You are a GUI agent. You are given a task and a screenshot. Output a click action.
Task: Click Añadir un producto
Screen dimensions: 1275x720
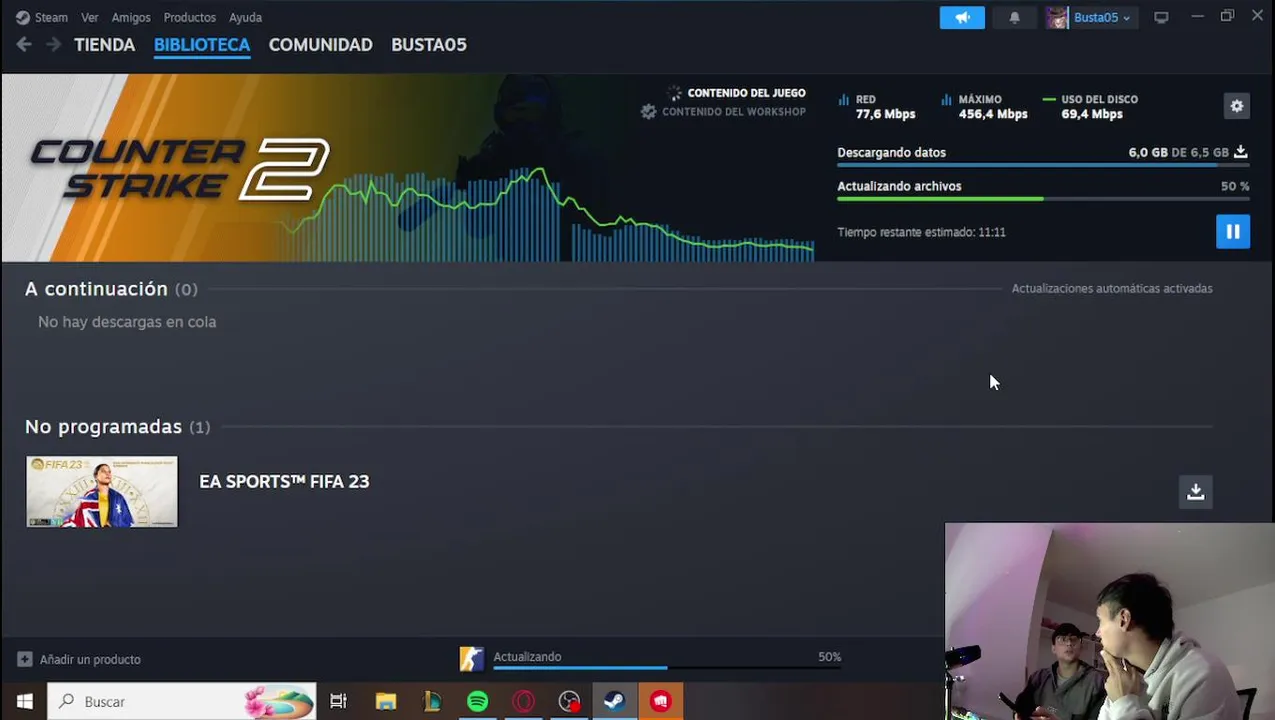tap(90, 660)
